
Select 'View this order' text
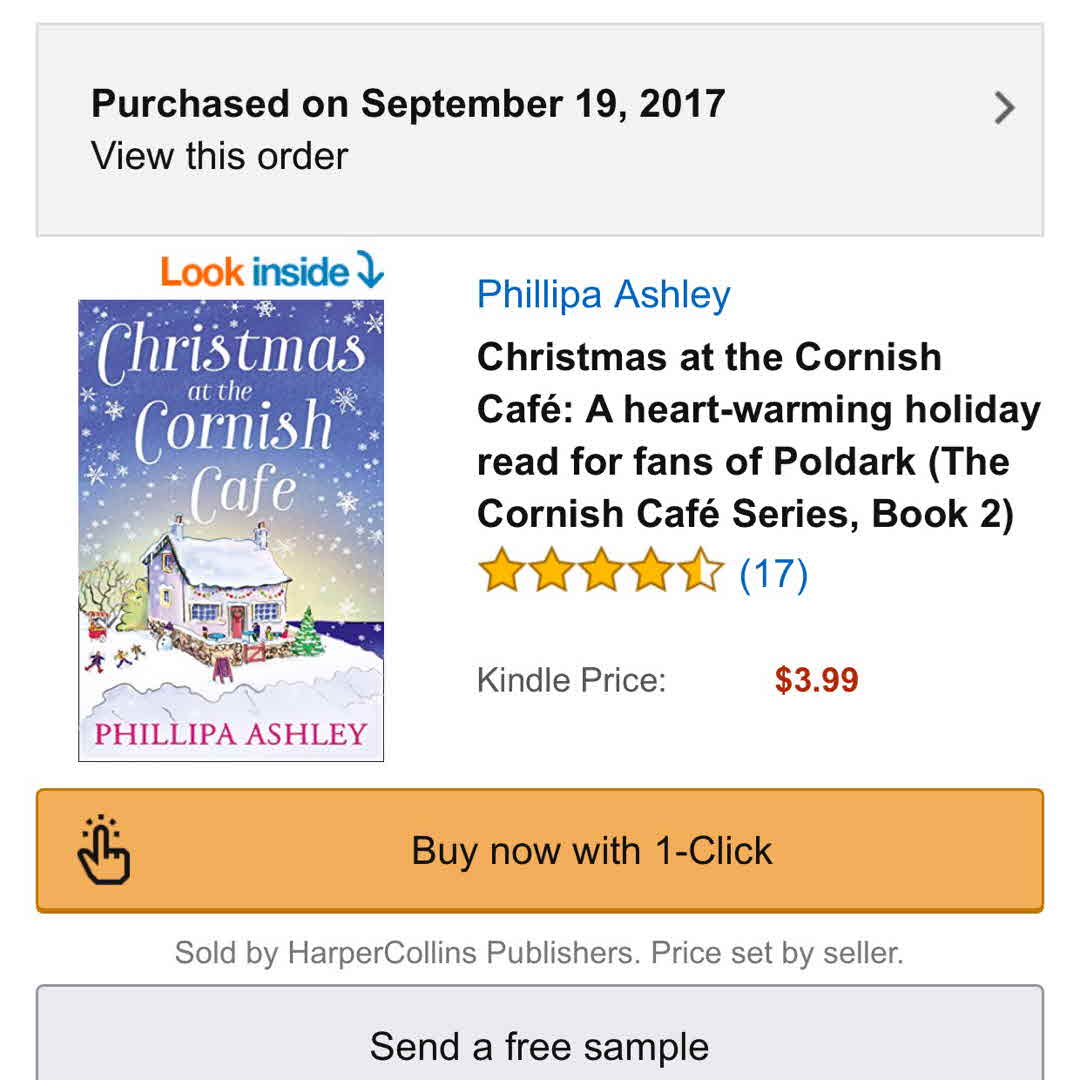219,156
